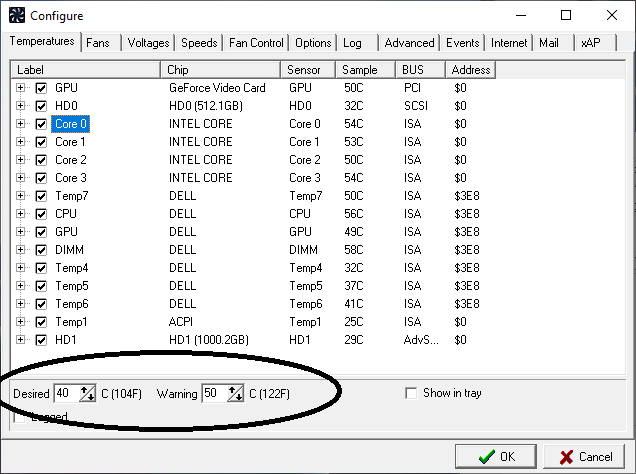Switch to the Fans tab
The height and width of the screenshot is (474, 636).
tap(98, 43)
